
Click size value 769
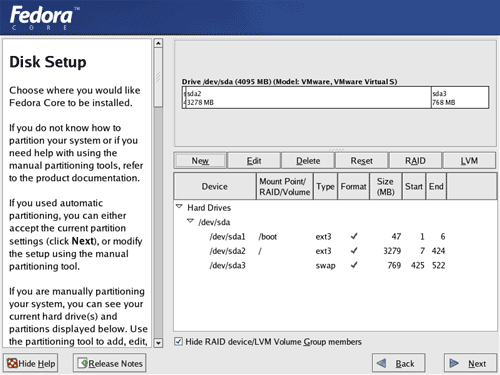[394, 265]
